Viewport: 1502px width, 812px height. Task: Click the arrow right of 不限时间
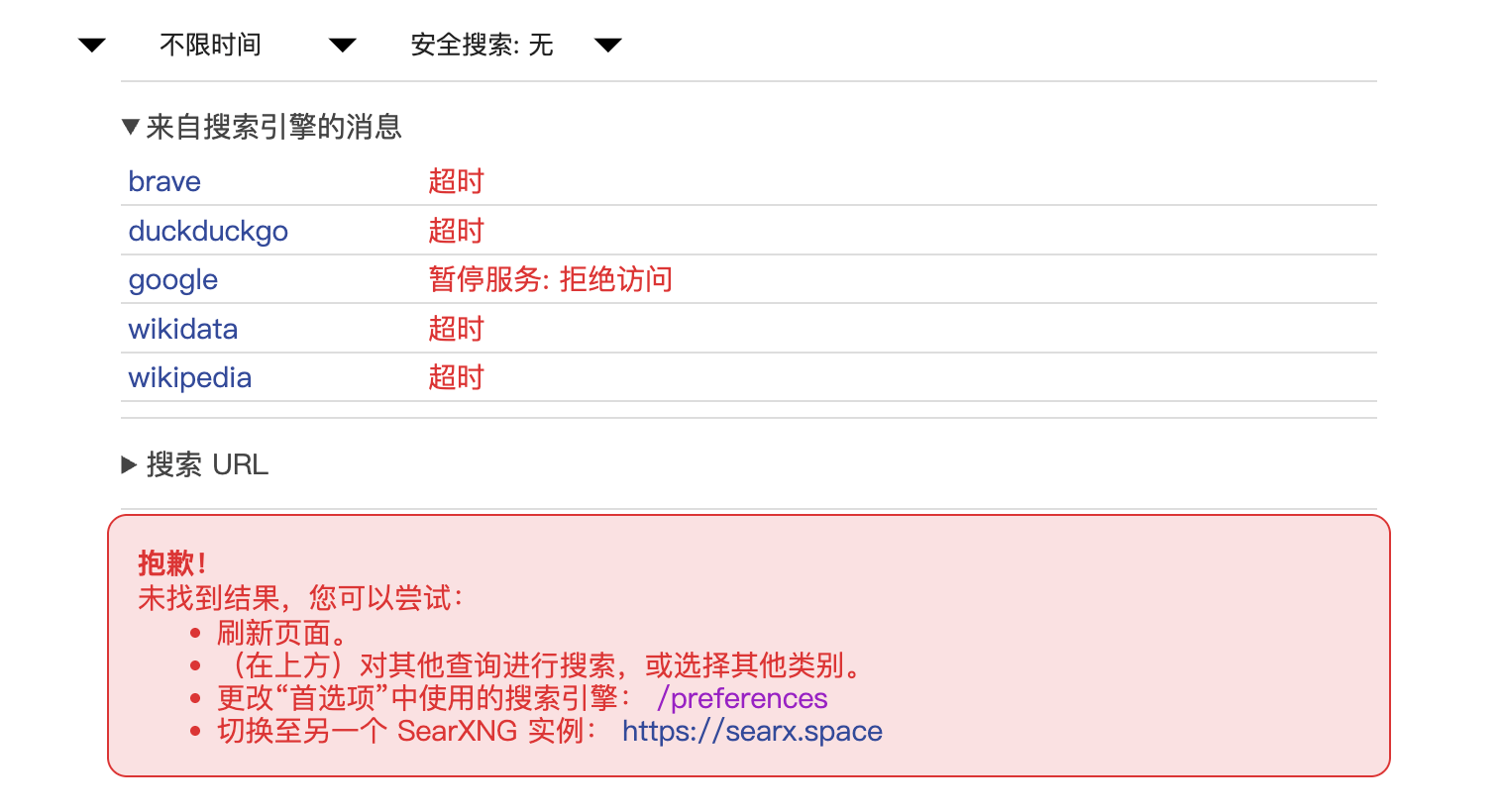pos(343,46)
